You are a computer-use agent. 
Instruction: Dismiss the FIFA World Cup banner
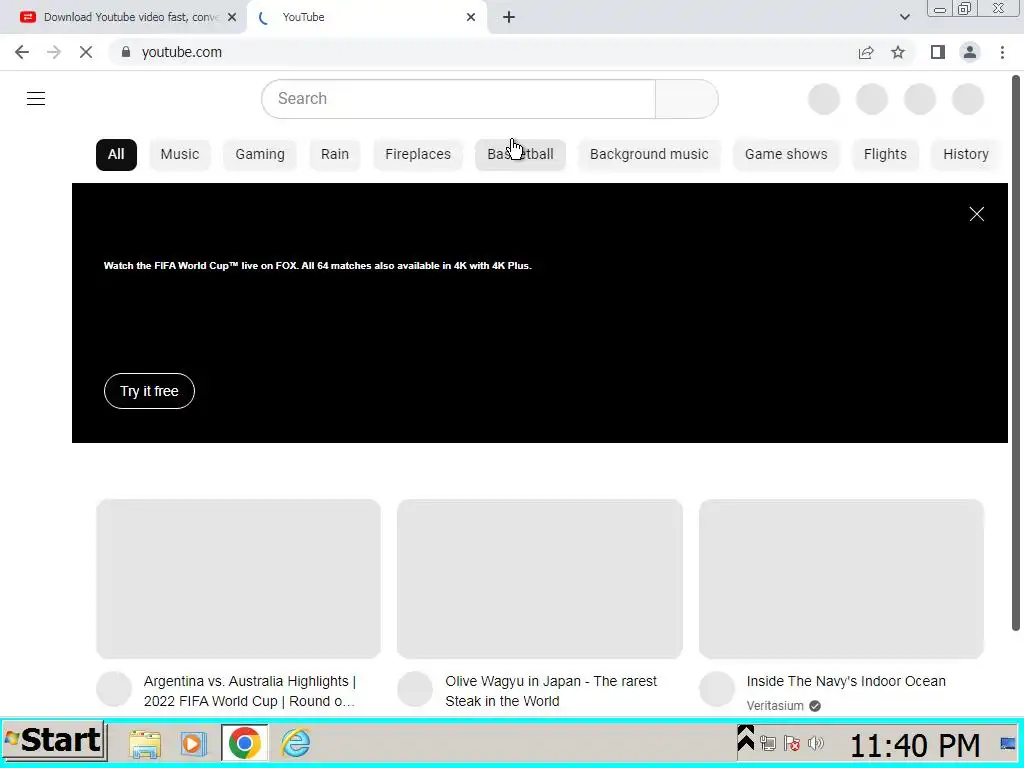[976, 214]
